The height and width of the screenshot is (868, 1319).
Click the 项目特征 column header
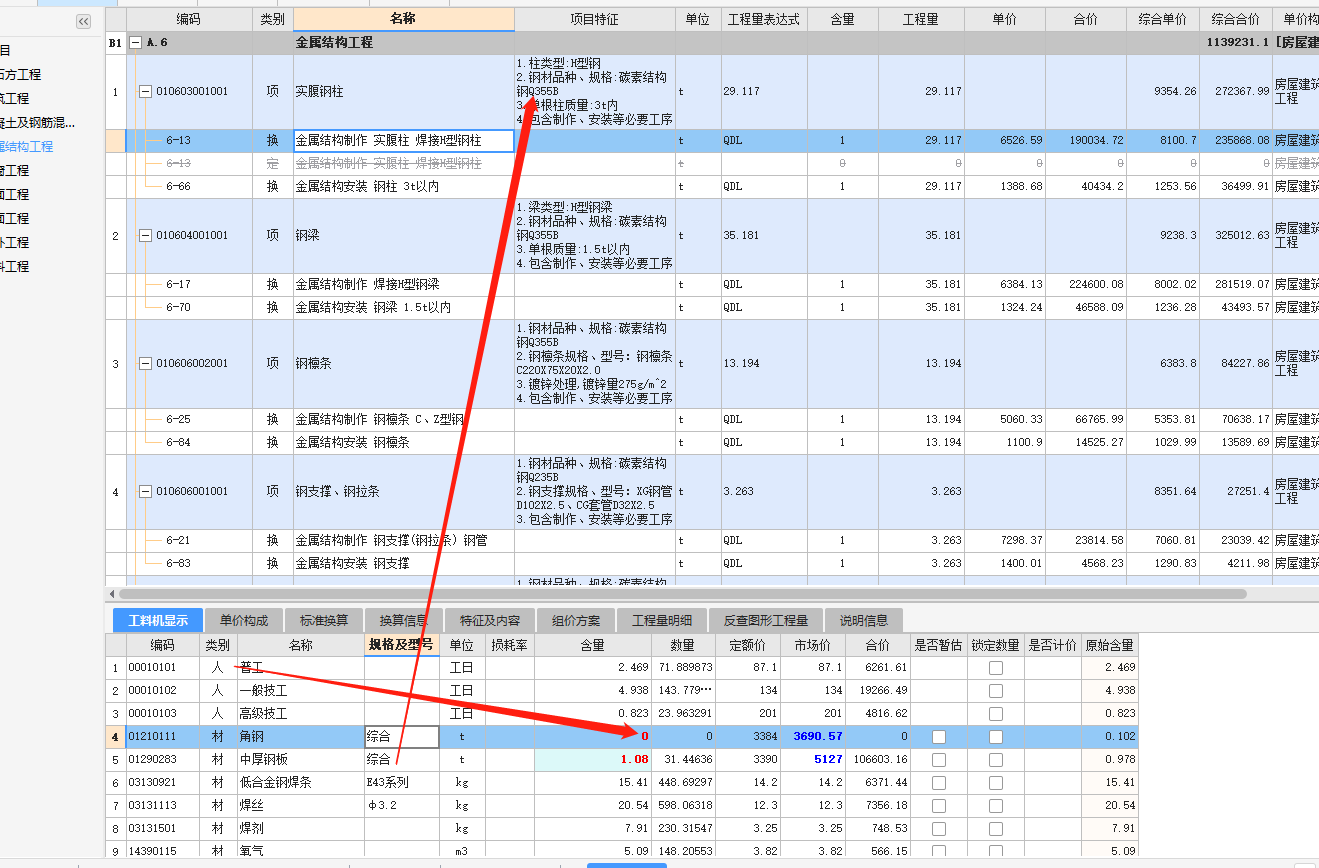click(x=595, y=20)
